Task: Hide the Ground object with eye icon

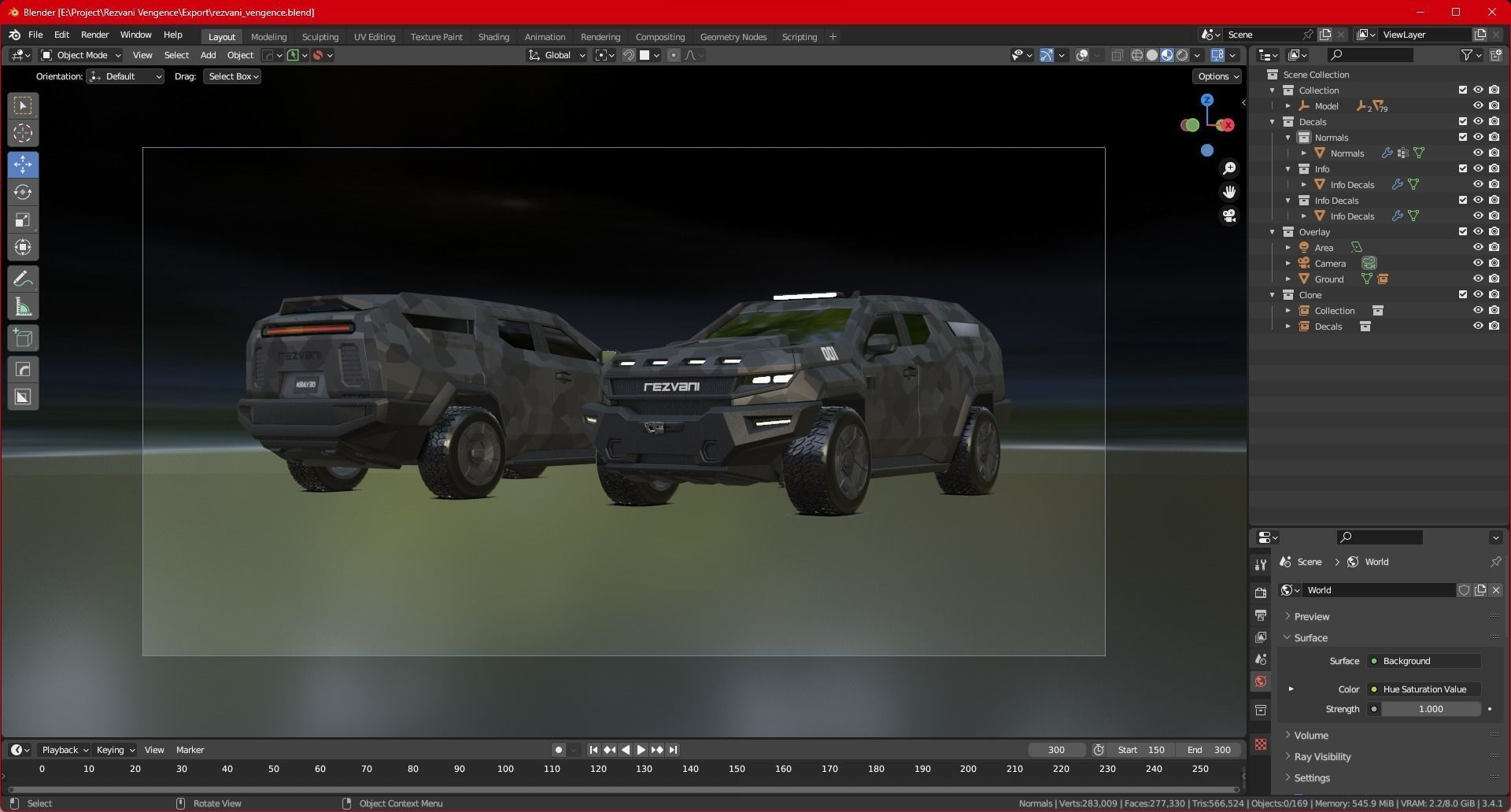Action: tap(1478, 279)
